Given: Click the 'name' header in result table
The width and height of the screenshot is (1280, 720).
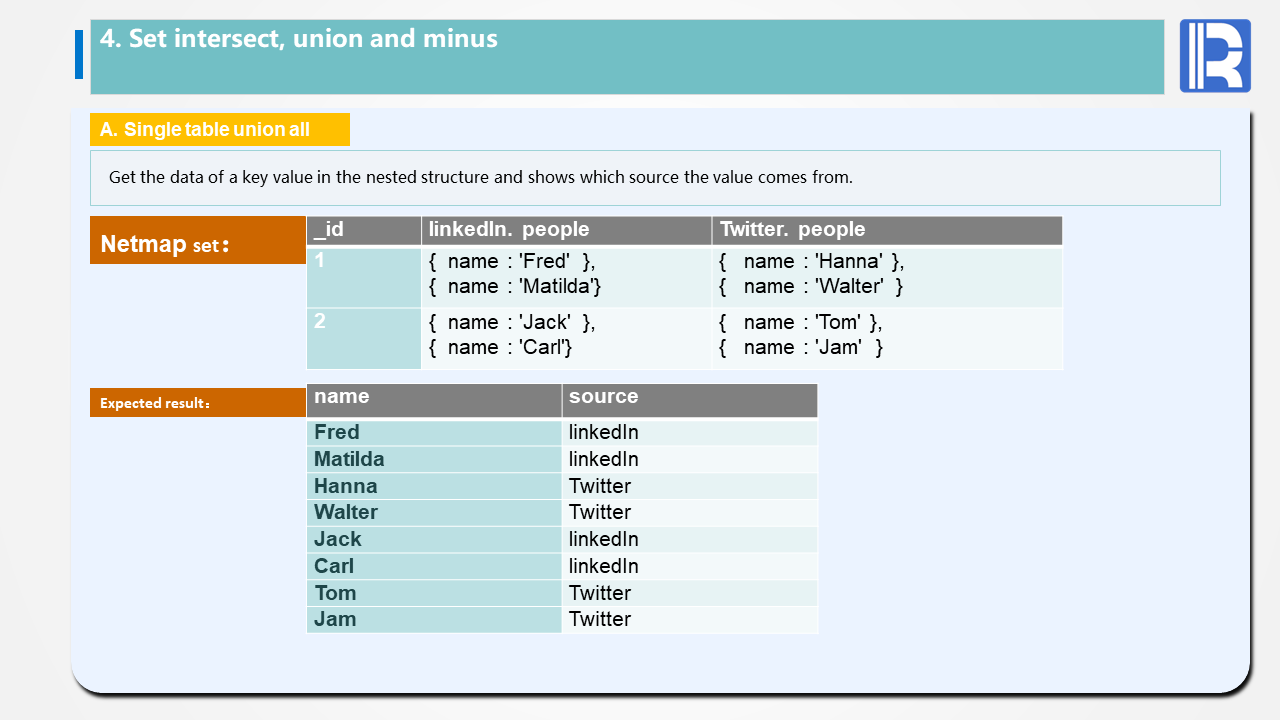Looking at the screenshot, I should tap(433, 399).
